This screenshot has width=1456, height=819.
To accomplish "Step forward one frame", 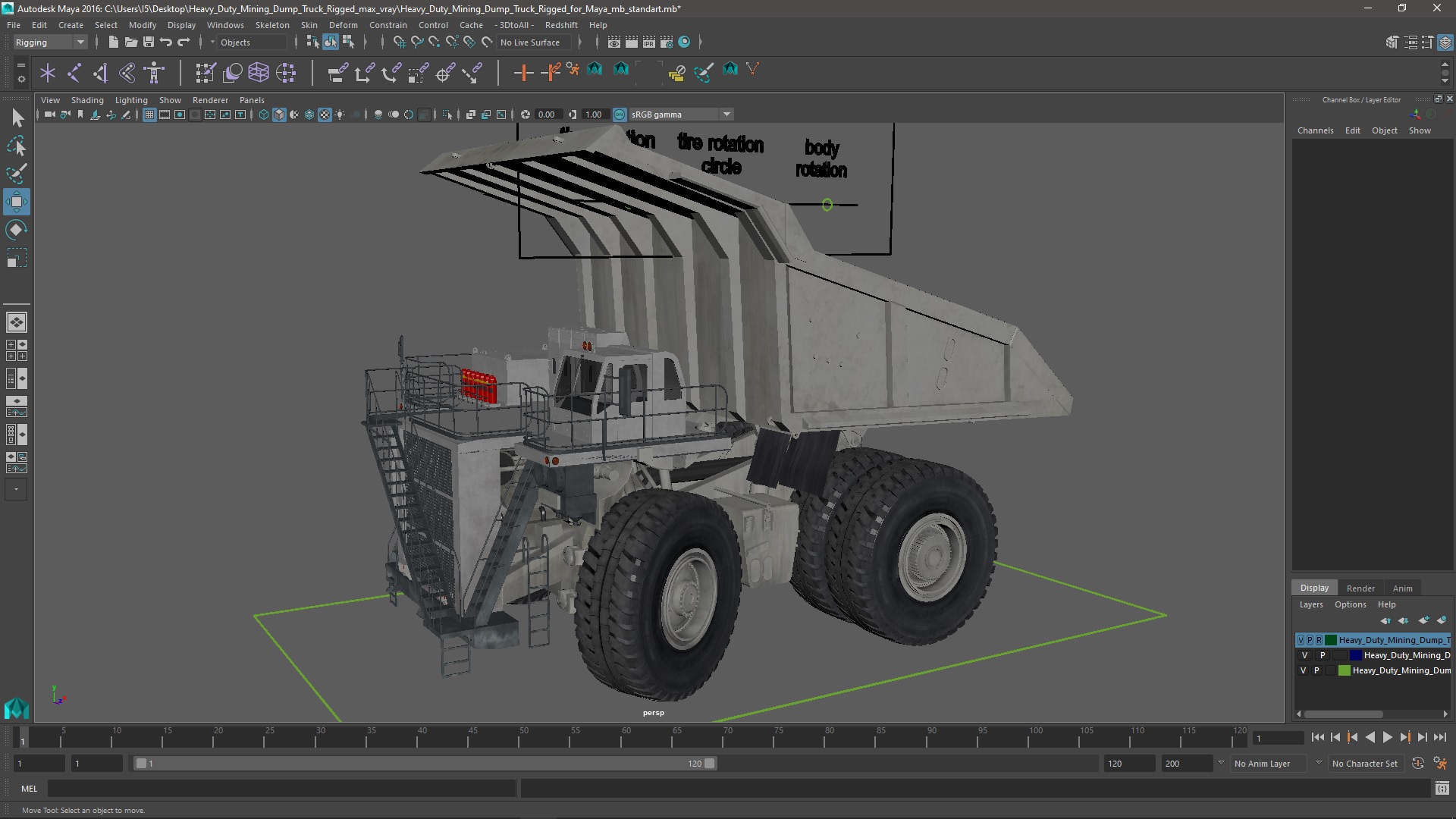I will pos(1422,737).
